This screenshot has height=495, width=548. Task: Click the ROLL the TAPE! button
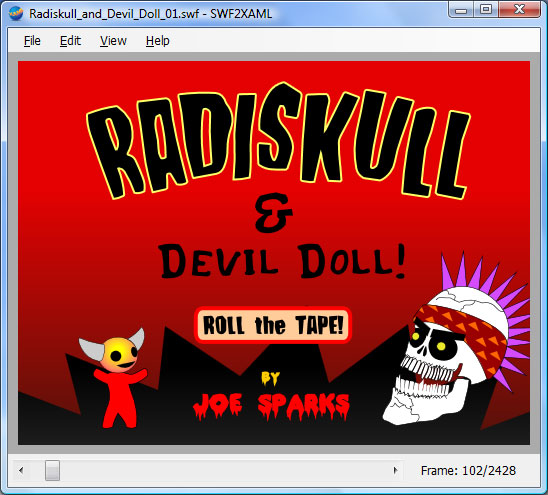273,325
